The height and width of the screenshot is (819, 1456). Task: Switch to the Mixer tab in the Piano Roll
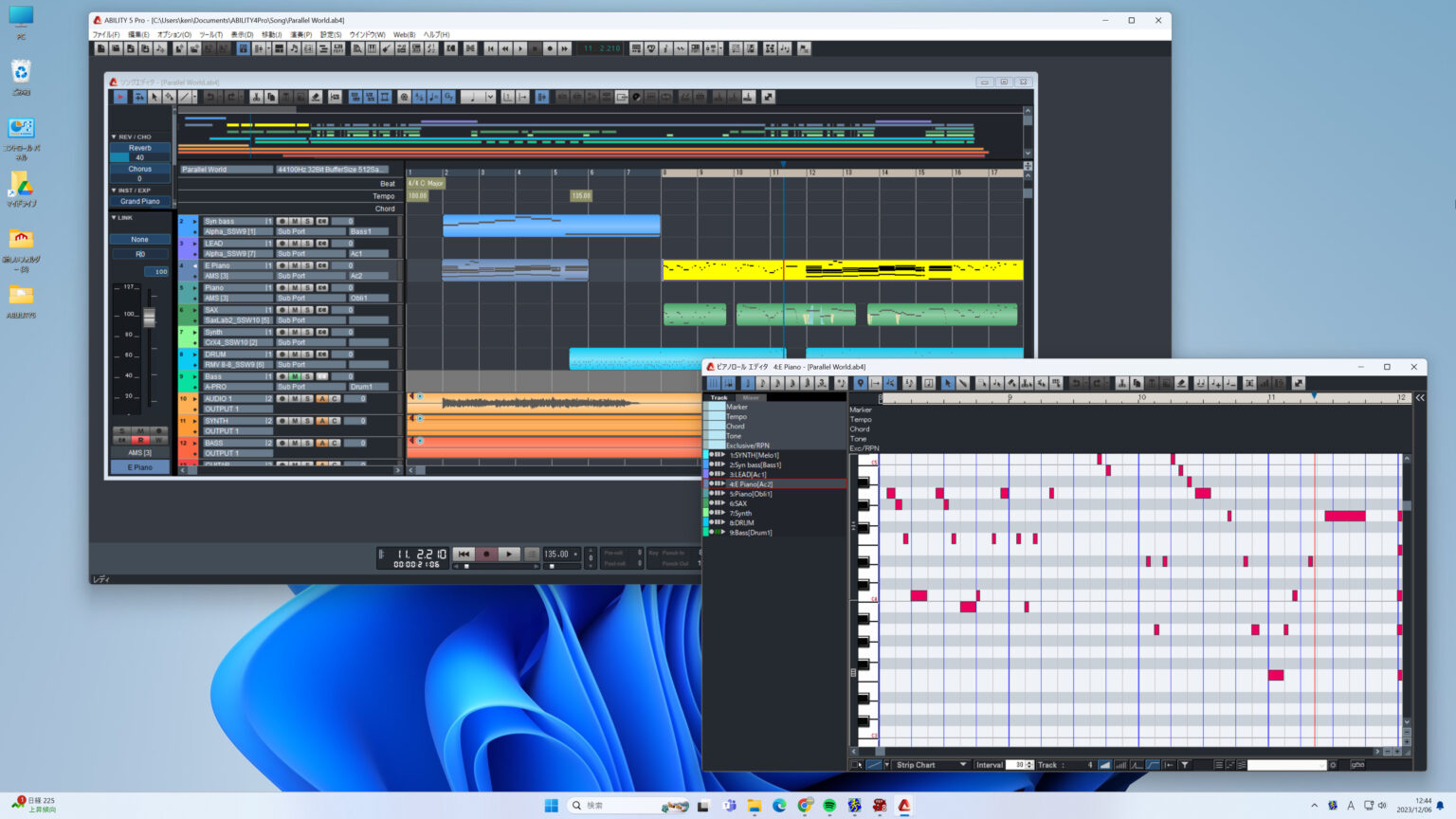tap(751, 397)
